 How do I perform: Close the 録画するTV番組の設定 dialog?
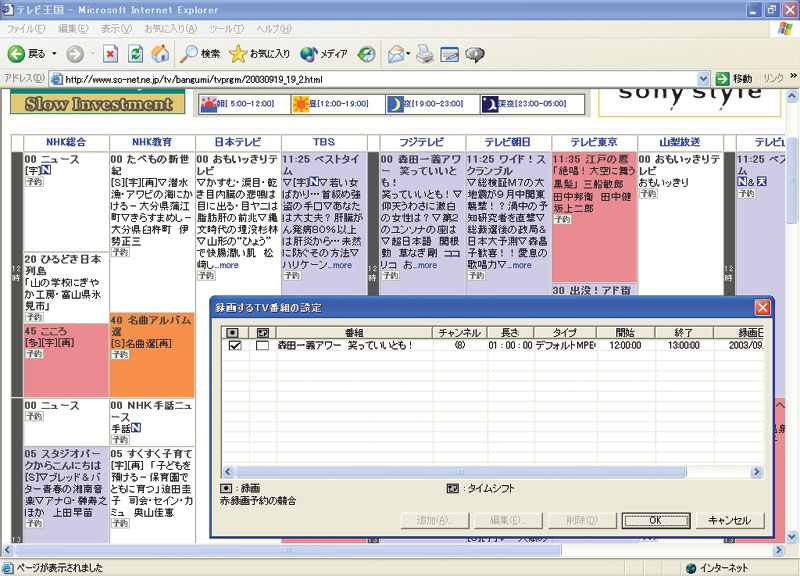[x=762, y=308]
